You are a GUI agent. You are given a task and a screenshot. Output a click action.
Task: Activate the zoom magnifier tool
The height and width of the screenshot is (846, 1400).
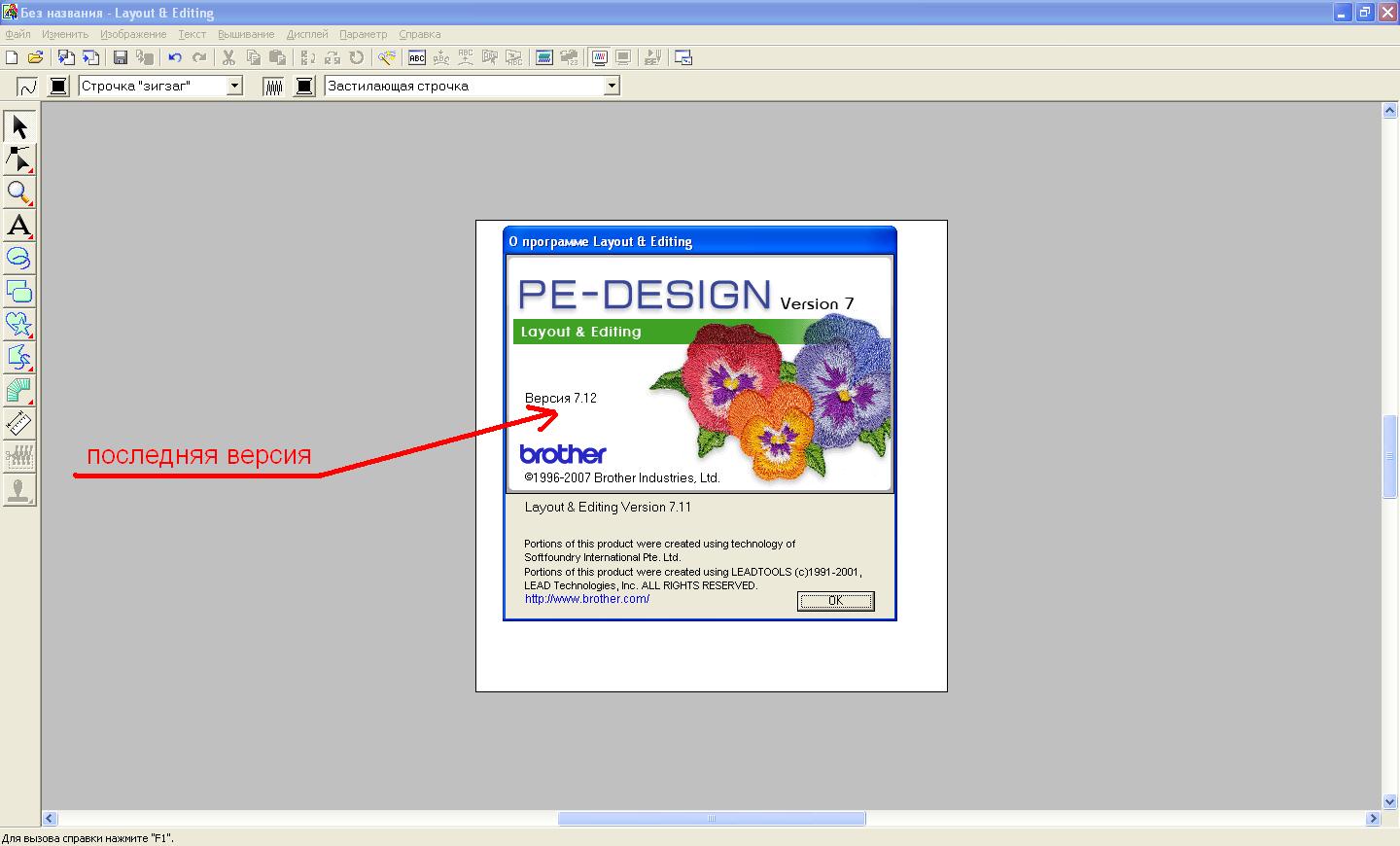coord(19,193)
